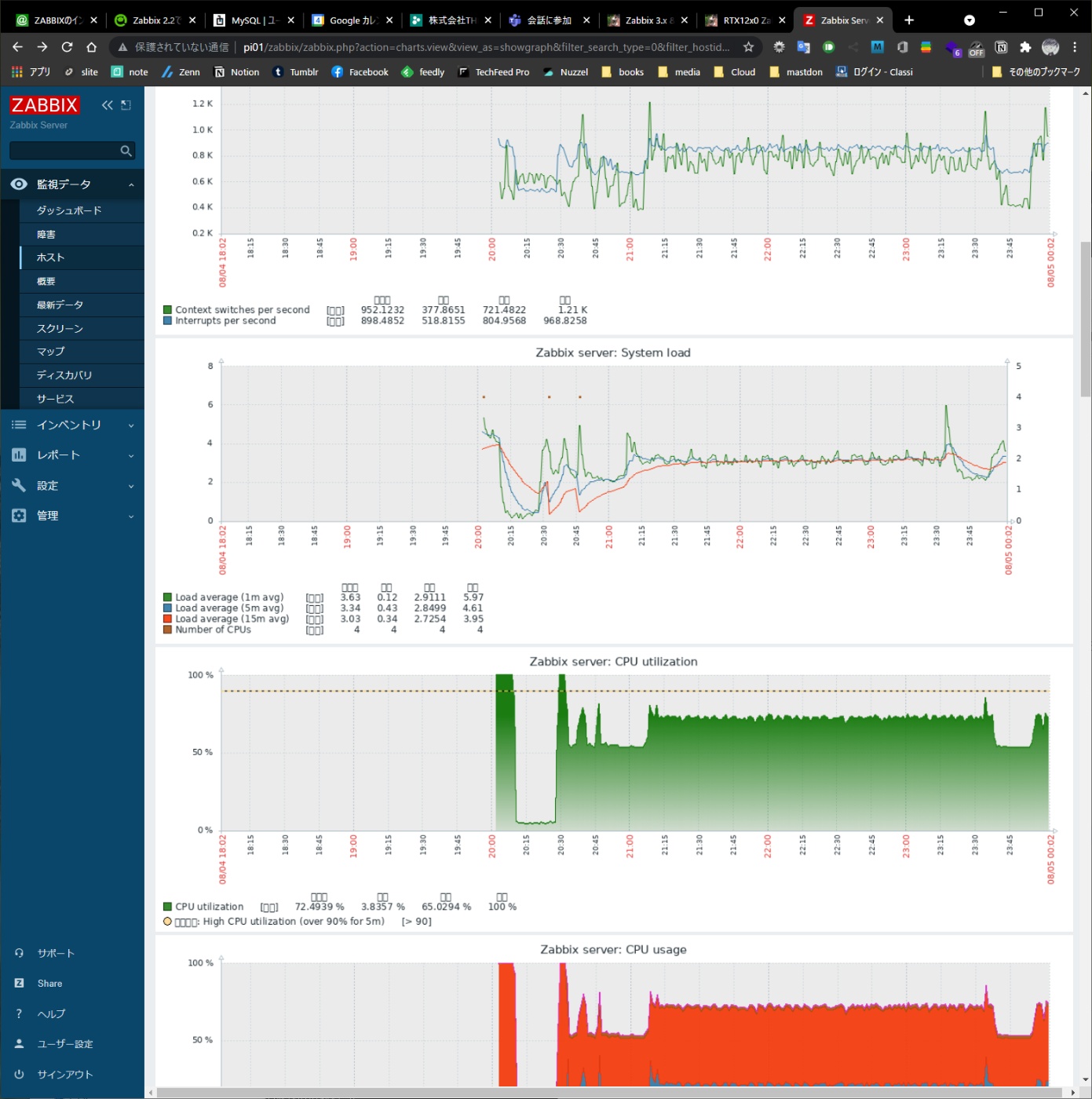1092x1099 pixels.
Task: Open the Tumblr bookmark
Action: pyautogui.click(x=295, y=72)
